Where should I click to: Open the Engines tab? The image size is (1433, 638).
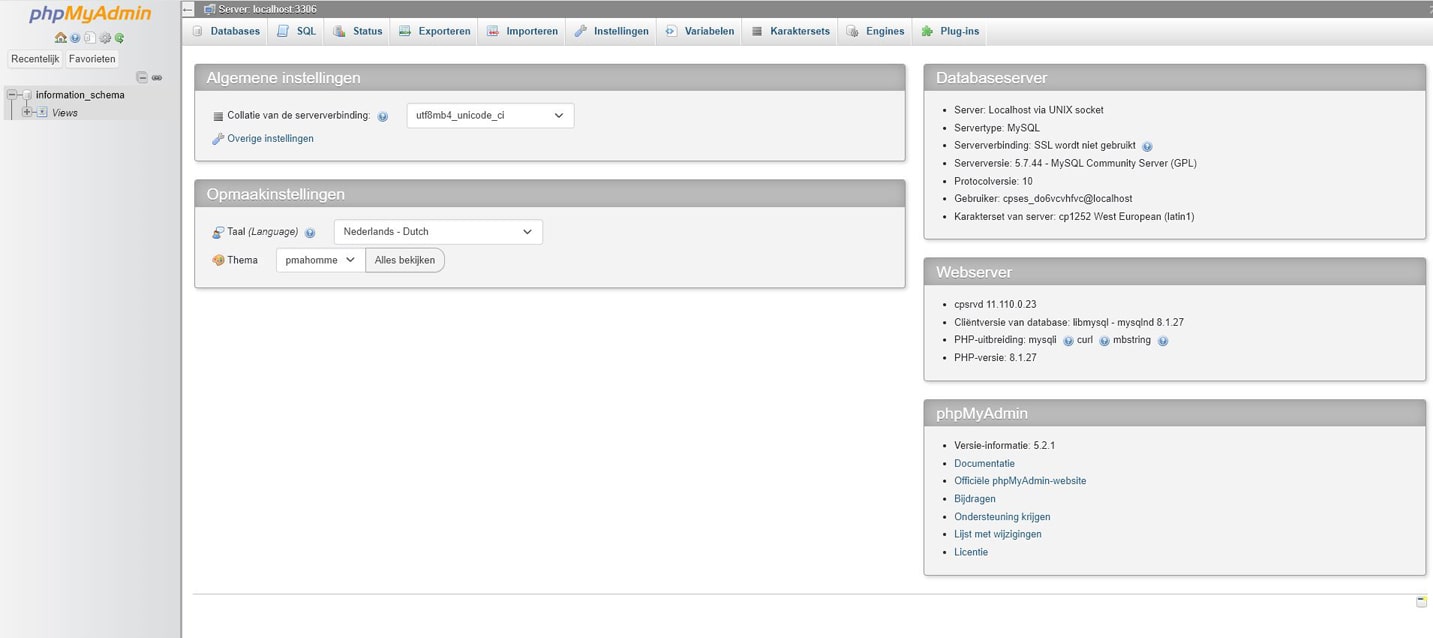pos(875,31)
